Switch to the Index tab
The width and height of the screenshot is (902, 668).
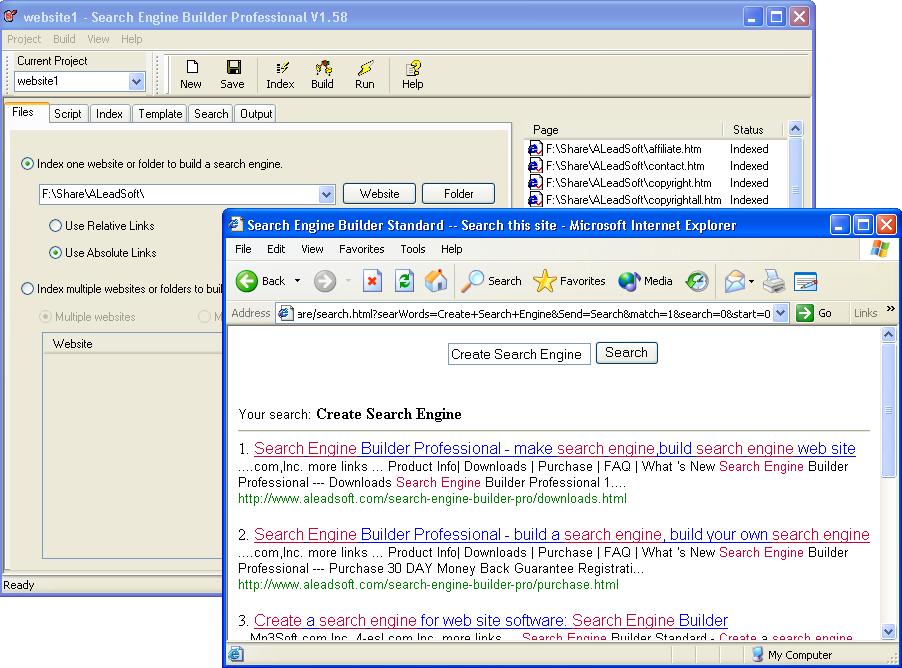tap(109, 114)
